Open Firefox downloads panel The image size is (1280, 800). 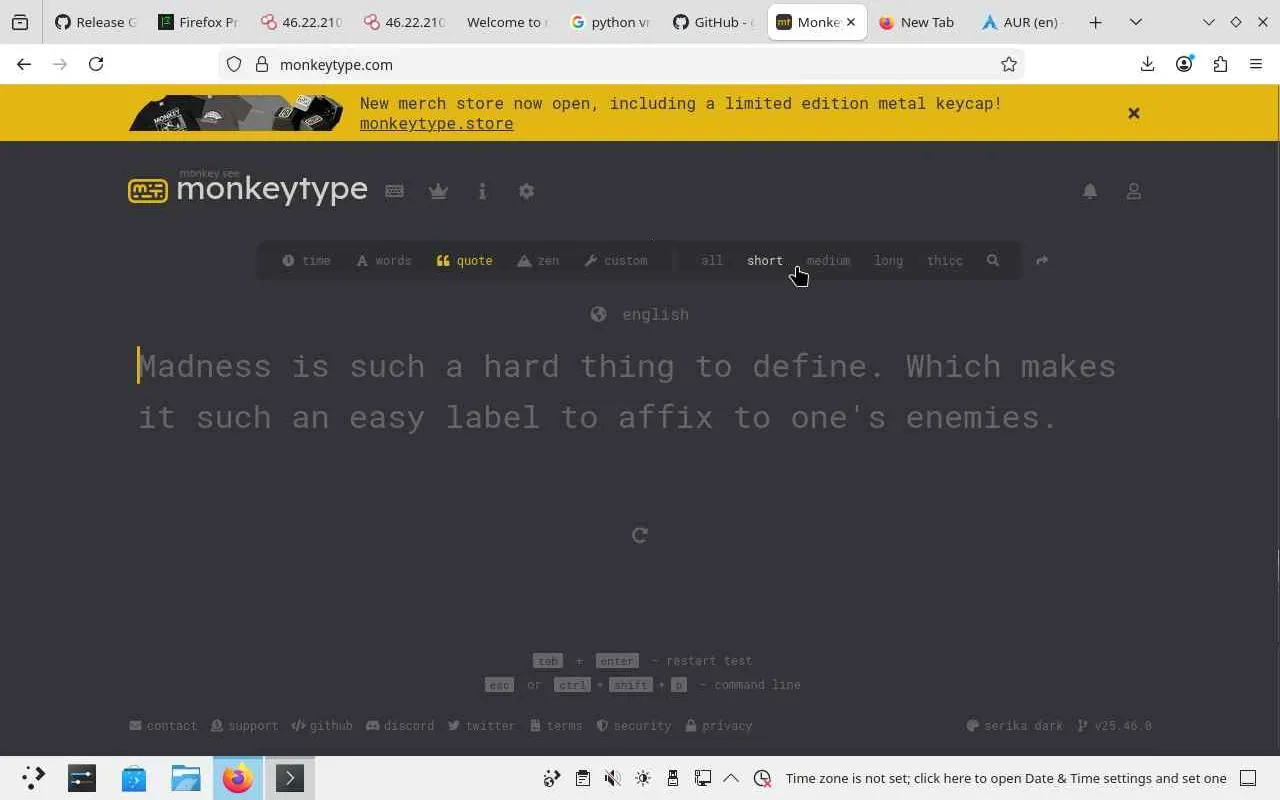[1147, 64]
